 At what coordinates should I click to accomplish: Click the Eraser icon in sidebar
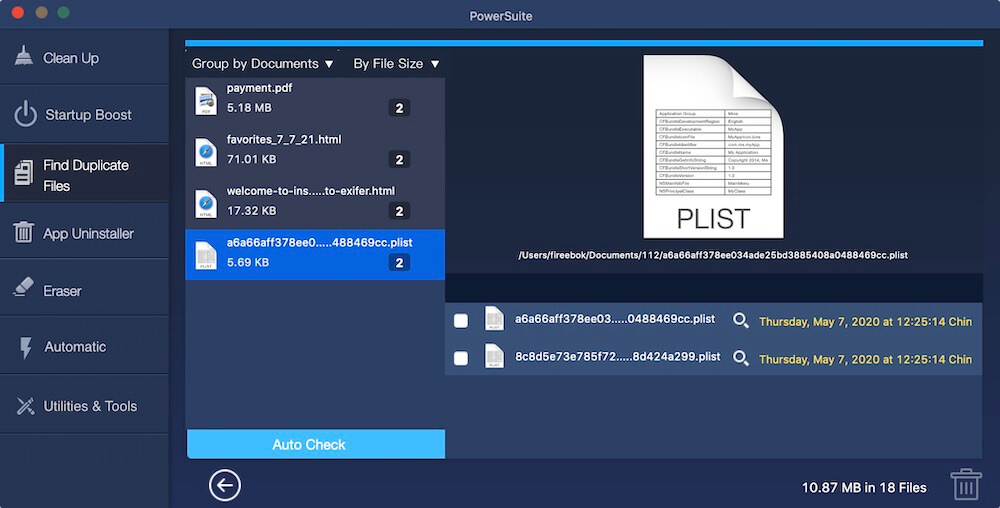click(x=24, y=287)
